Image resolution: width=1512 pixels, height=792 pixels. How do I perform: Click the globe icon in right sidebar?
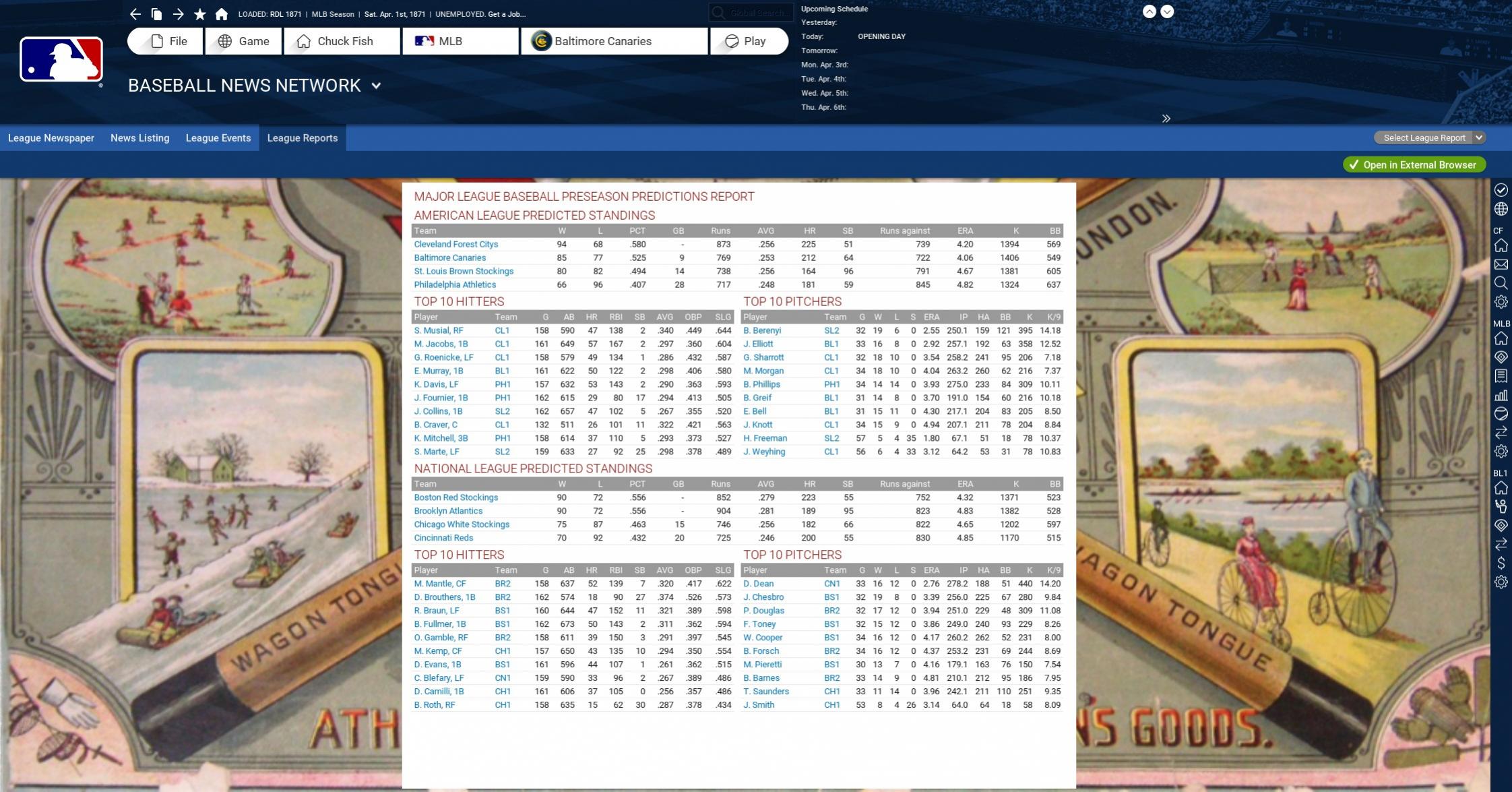[1501, 209]
